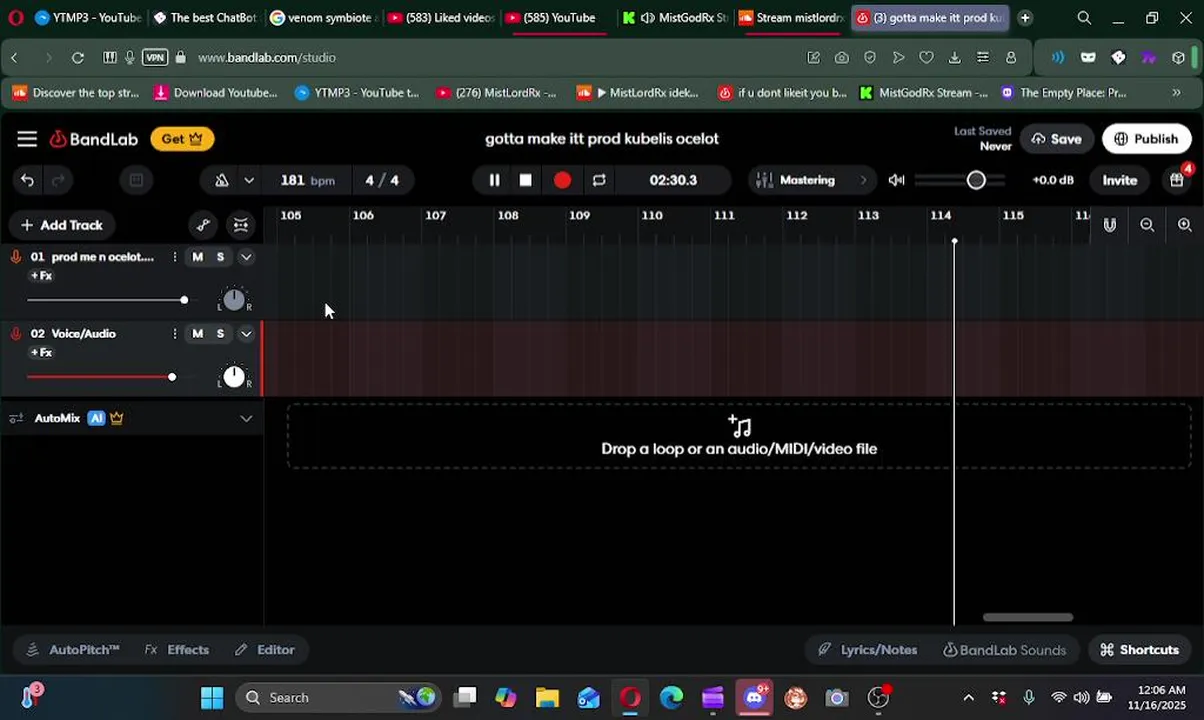Expand the bookmarks overflow chevron
Screen dimensions: 1204x720
click(1176, 93)
